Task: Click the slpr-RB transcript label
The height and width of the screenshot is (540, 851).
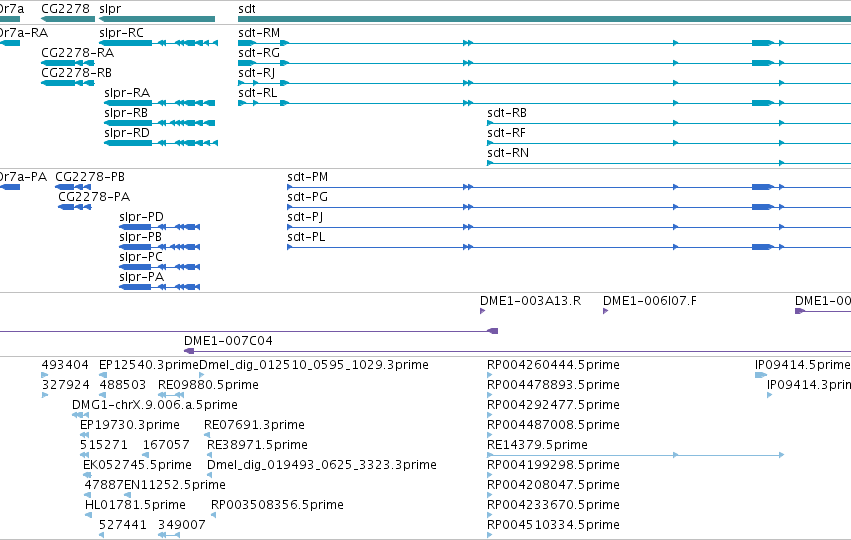Action: pyautogui.click(x=126, y=113)
